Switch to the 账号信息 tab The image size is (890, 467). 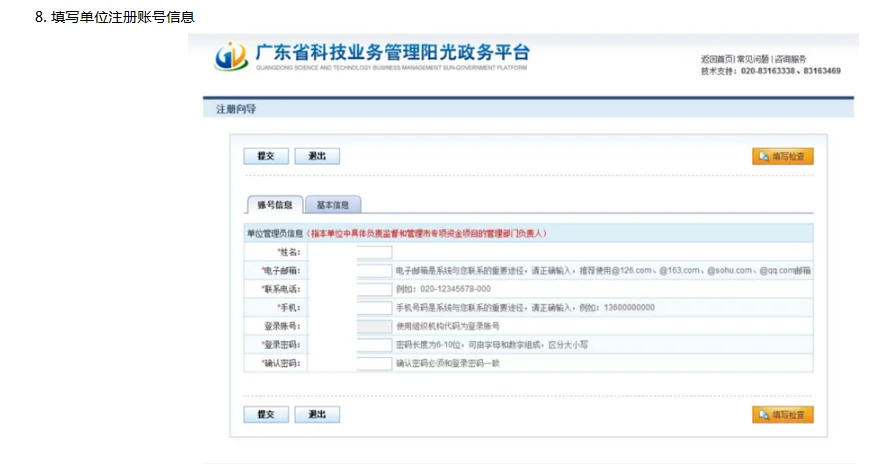(275, 205)
